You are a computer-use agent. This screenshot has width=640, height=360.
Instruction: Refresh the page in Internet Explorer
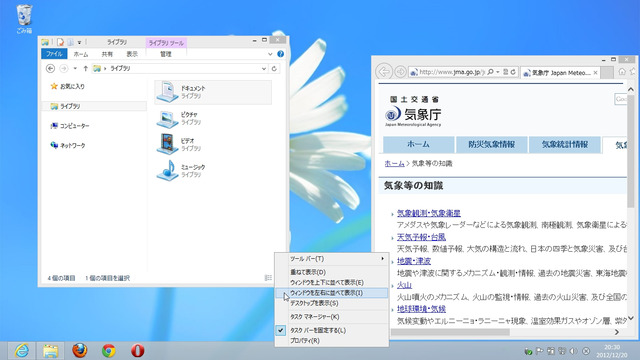click(513, 72)
